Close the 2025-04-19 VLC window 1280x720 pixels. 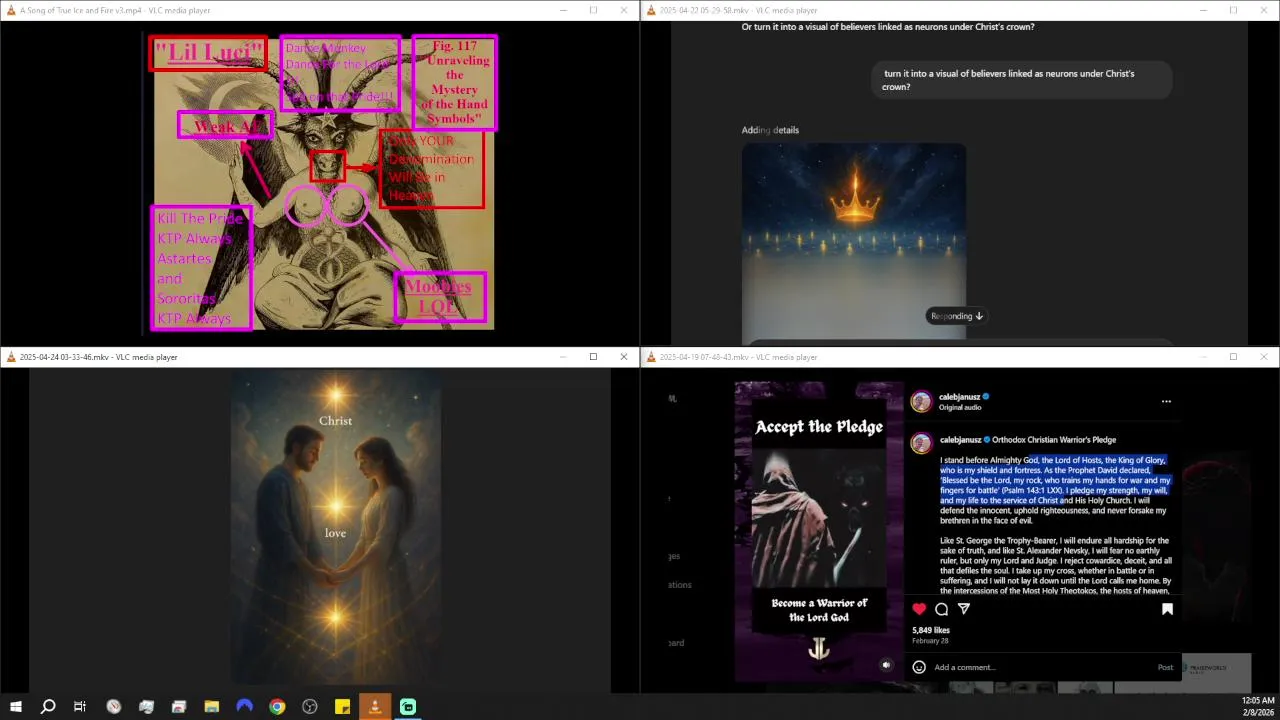coord(1264,357)
